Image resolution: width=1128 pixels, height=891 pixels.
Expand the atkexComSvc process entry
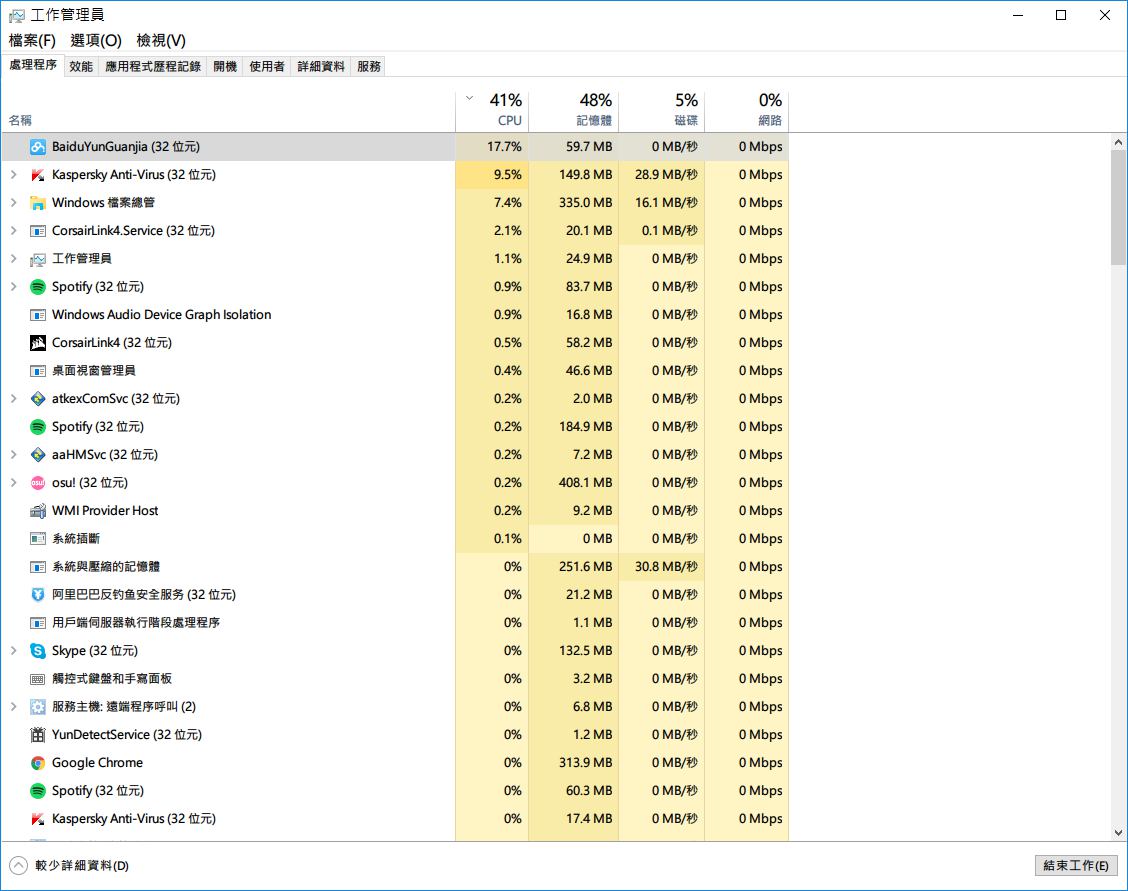pos(13,399)
